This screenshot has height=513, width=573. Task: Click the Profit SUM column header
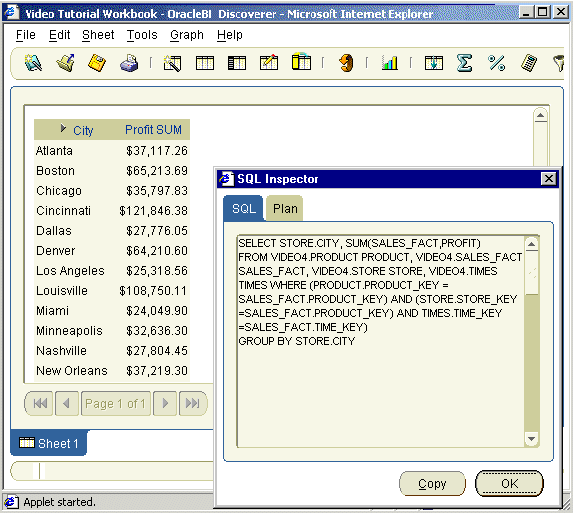(153, 130)
